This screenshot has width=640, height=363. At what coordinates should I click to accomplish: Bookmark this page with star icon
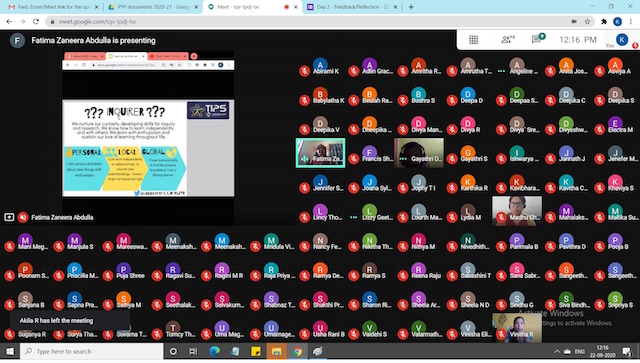tap(587, 22)
